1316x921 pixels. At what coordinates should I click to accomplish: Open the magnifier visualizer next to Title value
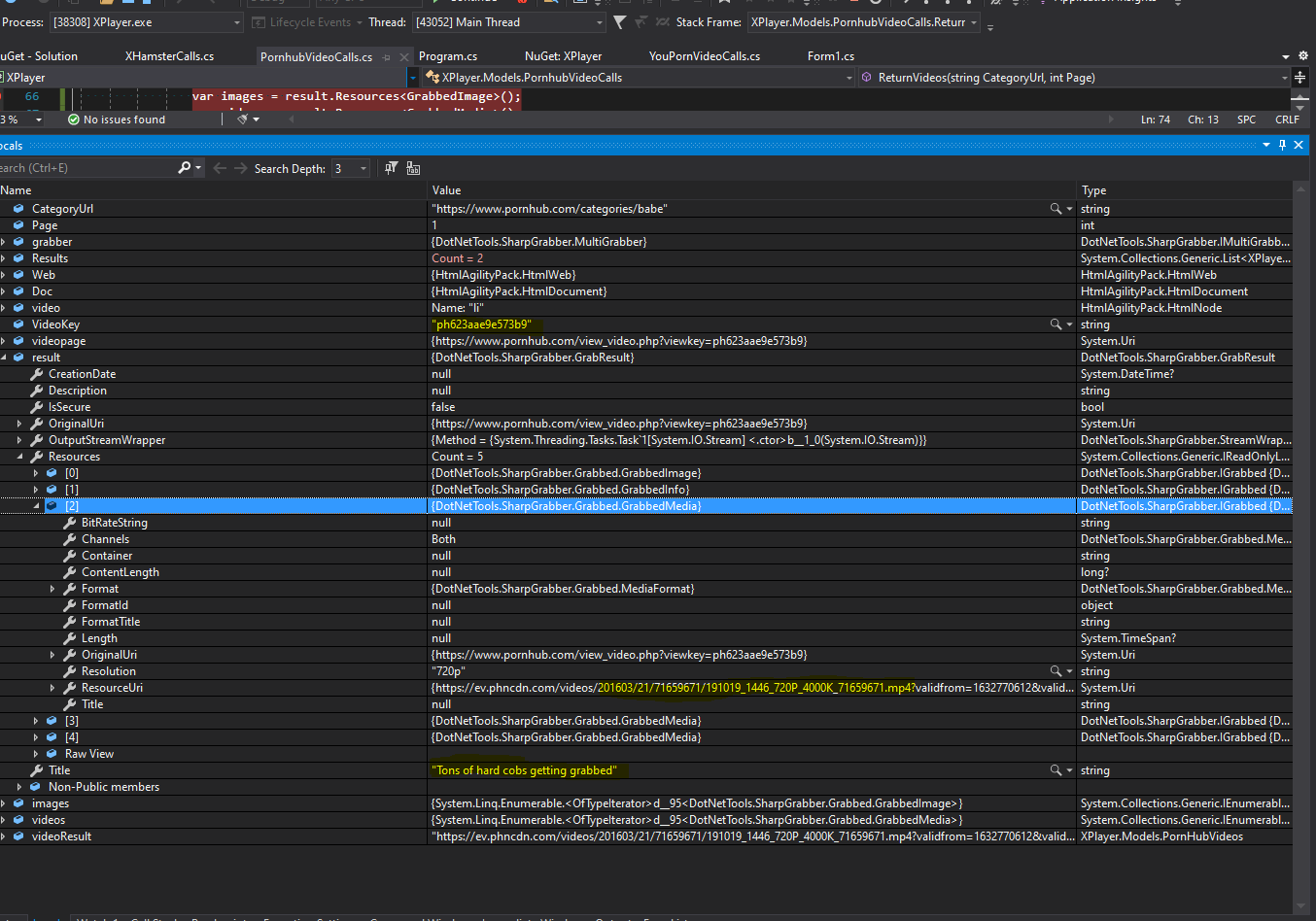click(x=1056, y=769)
